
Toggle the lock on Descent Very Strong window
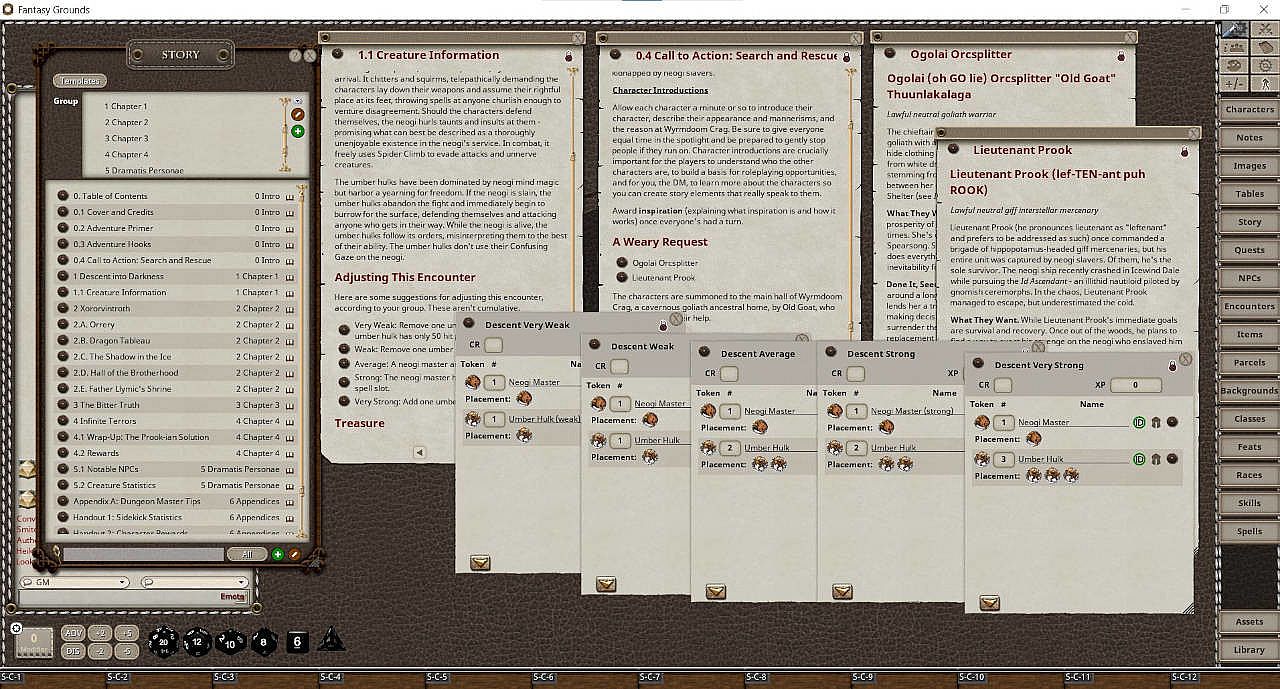click(1172, 366)
